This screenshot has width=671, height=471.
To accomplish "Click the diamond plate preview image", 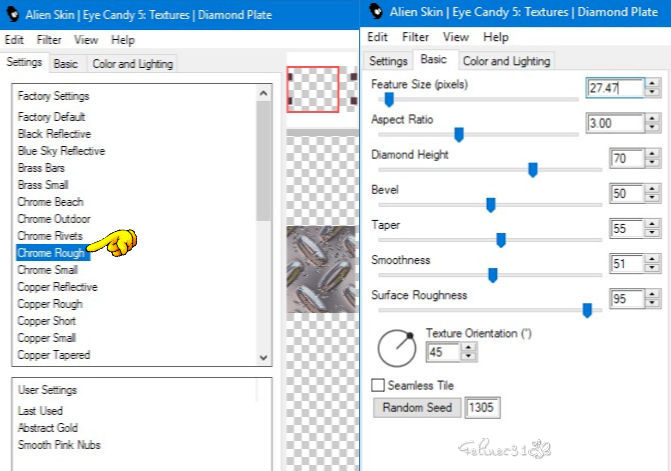I will coord(321,269).
